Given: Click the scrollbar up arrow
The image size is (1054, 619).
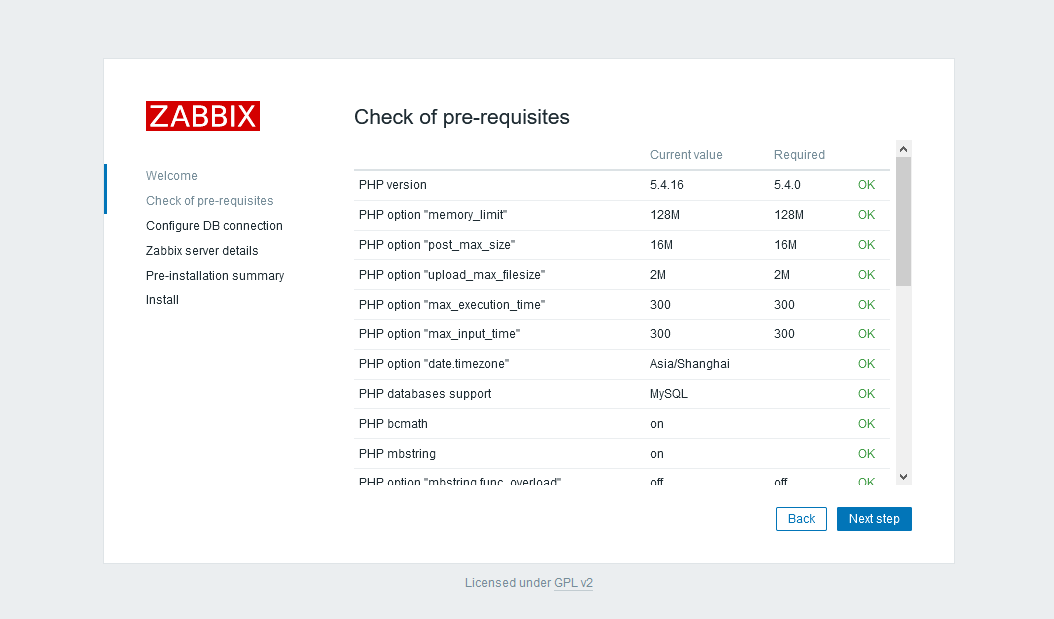Looking at the screenshot, I should 903,147.
